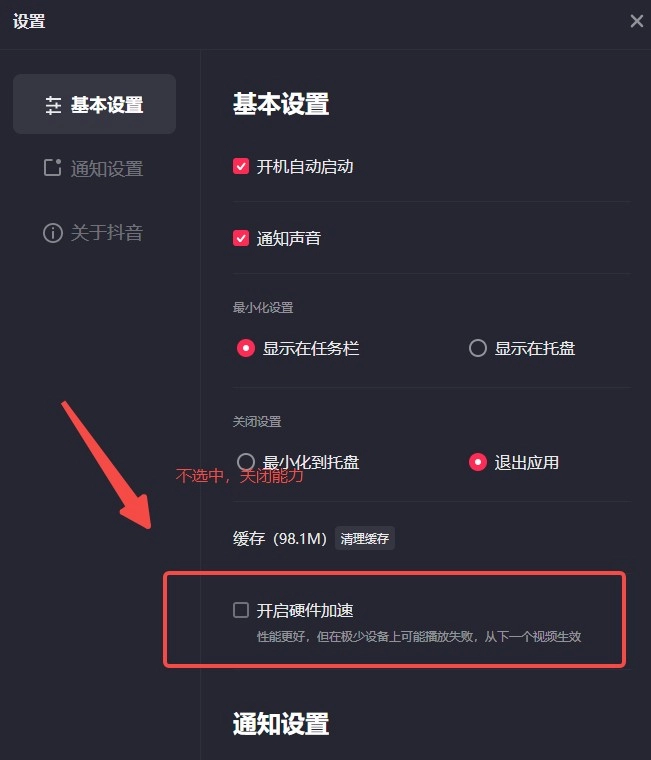
Task: Click the info icon beside 关于抖音
Action: 53,233
